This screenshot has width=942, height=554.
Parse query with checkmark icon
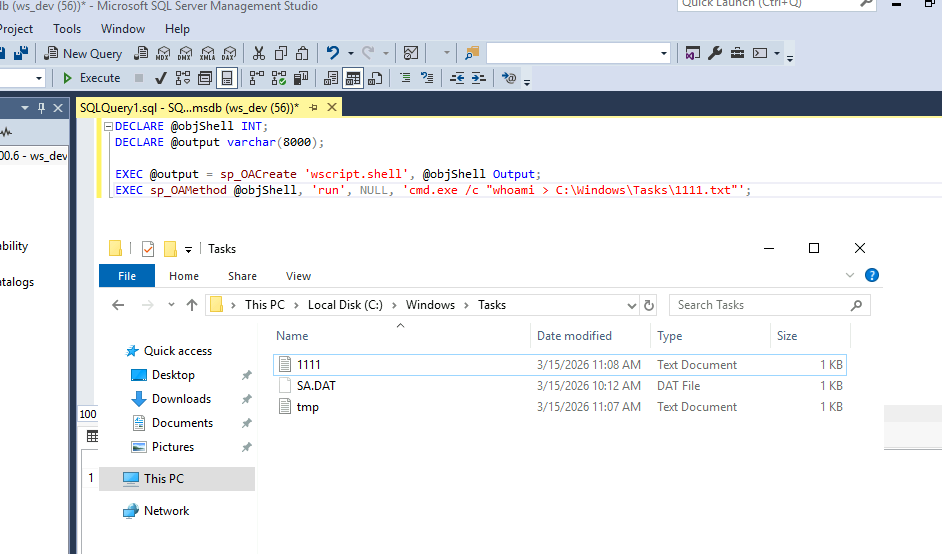pyautogui.click(x=160, y=78)
